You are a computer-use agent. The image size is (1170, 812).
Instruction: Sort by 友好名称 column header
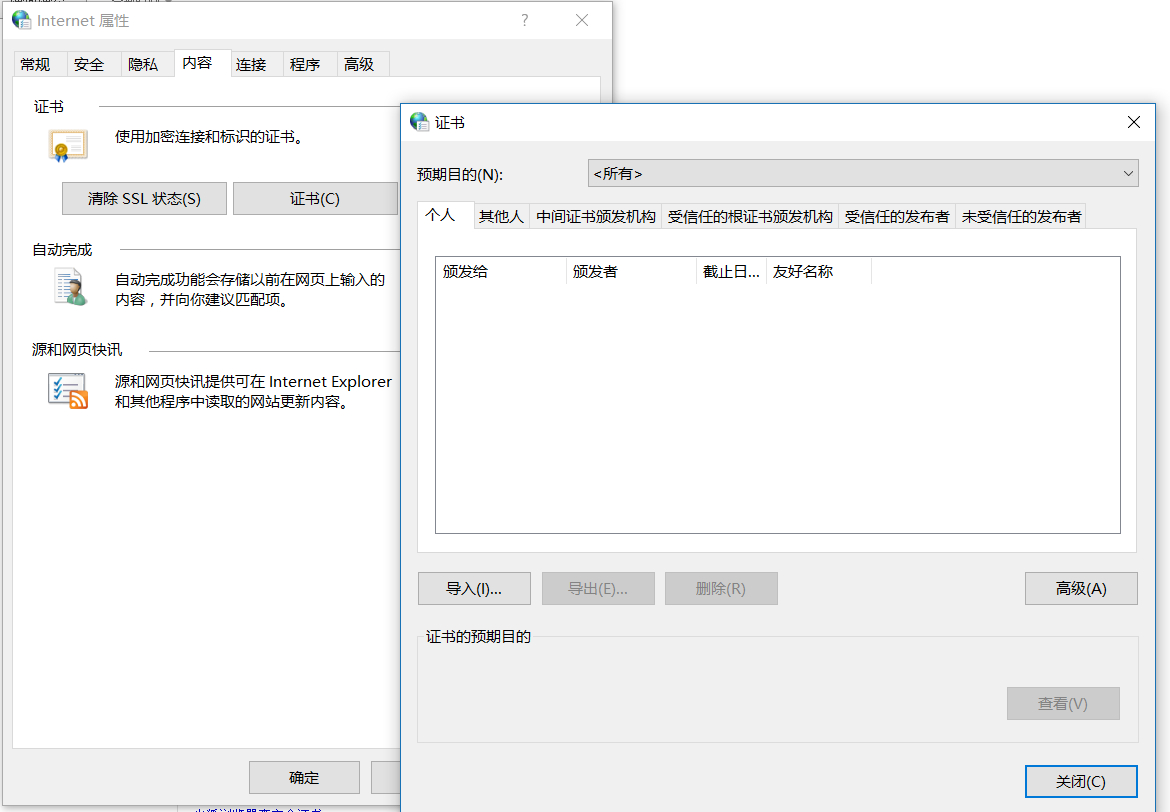[819, 272]
